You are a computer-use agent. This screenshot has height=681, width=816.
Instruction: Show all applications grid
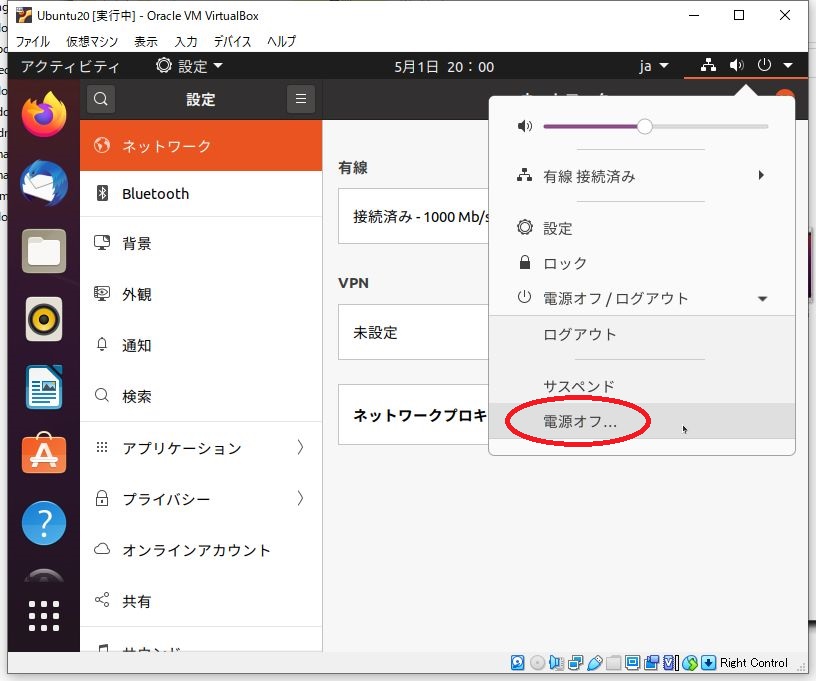click(44, 616)
